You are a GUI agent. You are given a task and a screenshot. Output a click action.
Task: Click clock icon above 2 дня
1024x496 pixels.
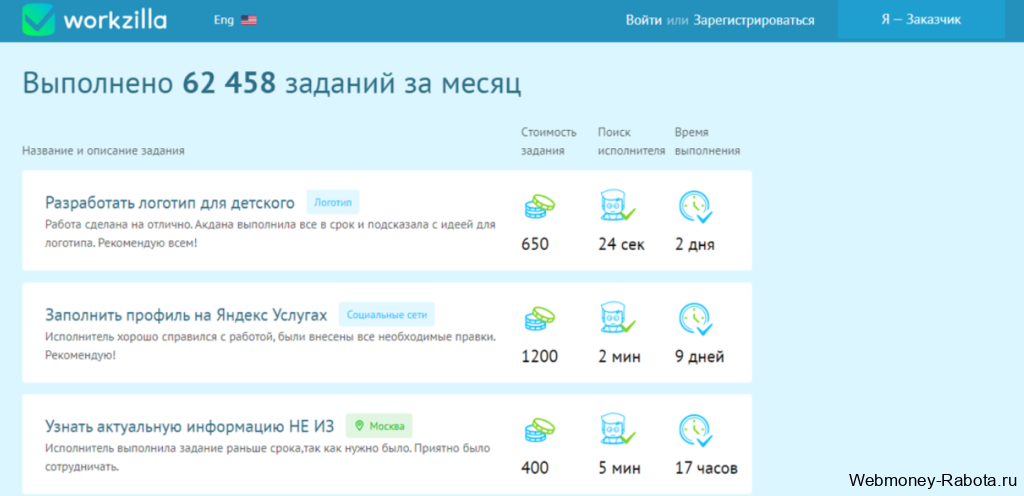(x=695, y=207)
